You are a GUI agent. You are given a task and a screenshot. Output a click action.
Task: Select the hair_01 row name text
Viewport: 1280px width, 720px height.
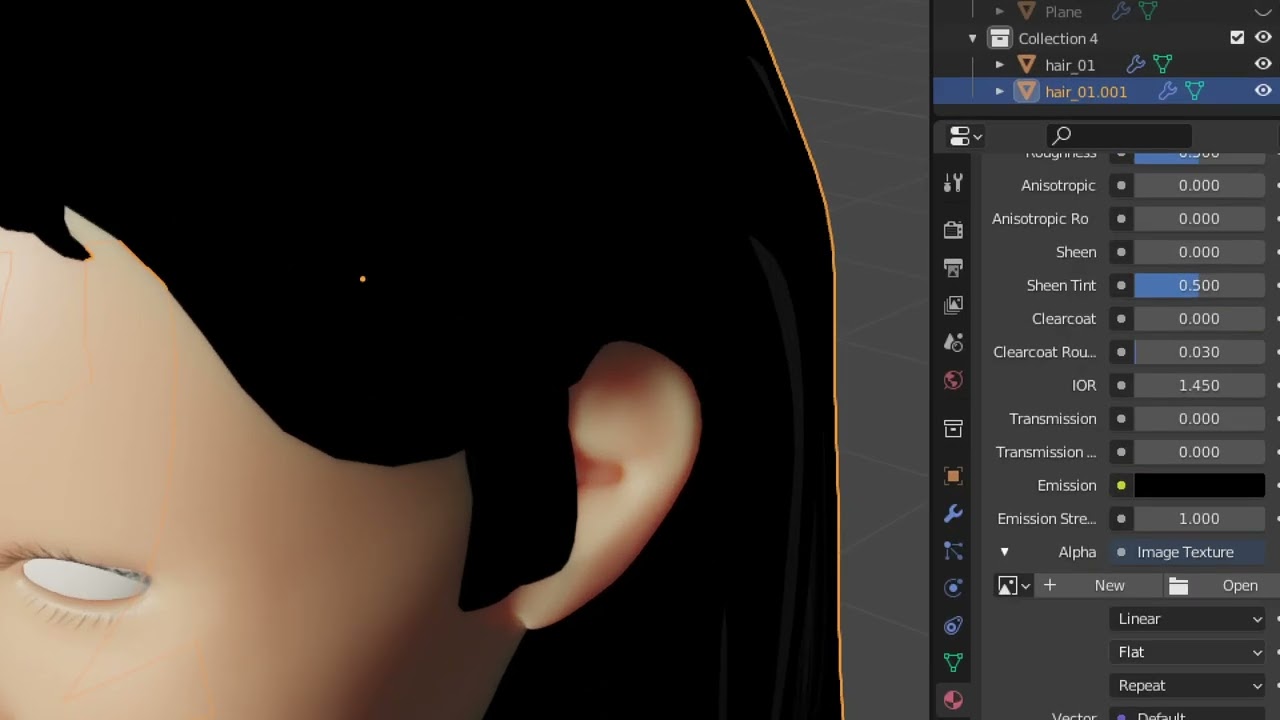tap(1070, 65)
